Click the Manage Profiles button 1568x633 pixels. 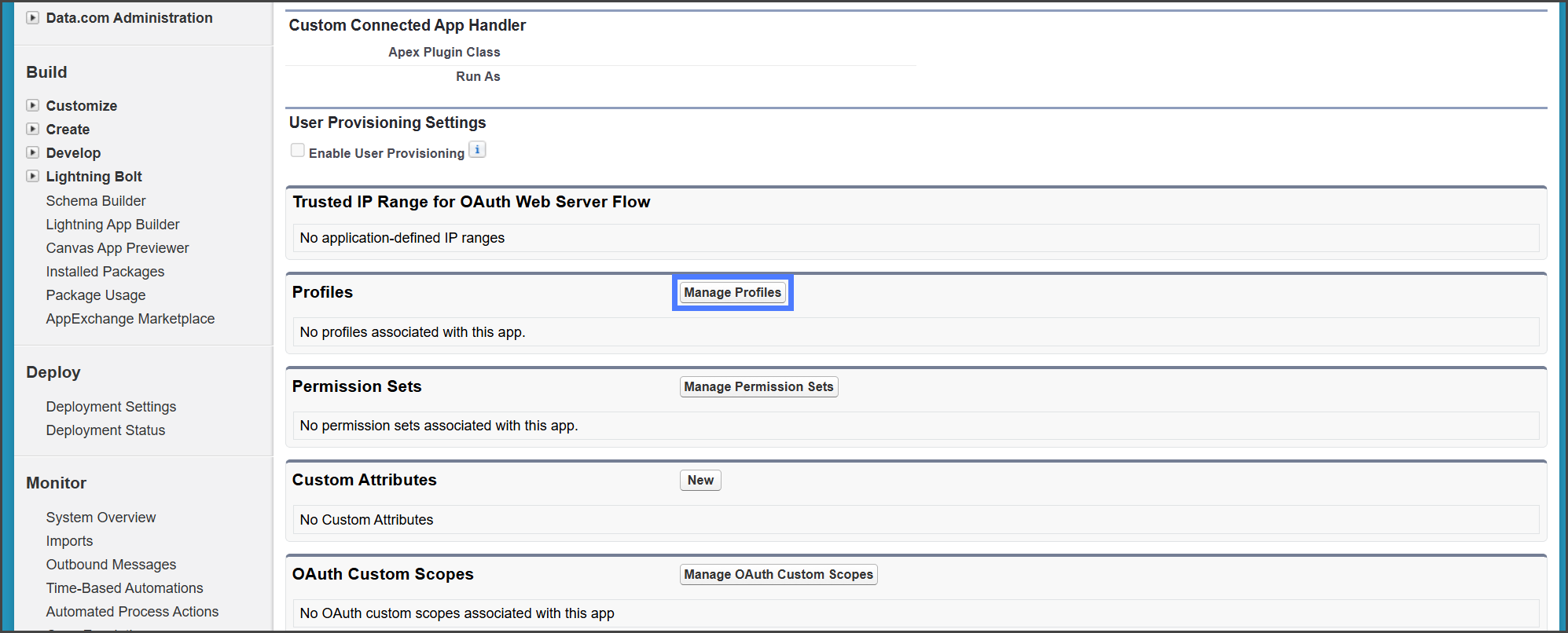pyautogui.click(x=732, y=292)
